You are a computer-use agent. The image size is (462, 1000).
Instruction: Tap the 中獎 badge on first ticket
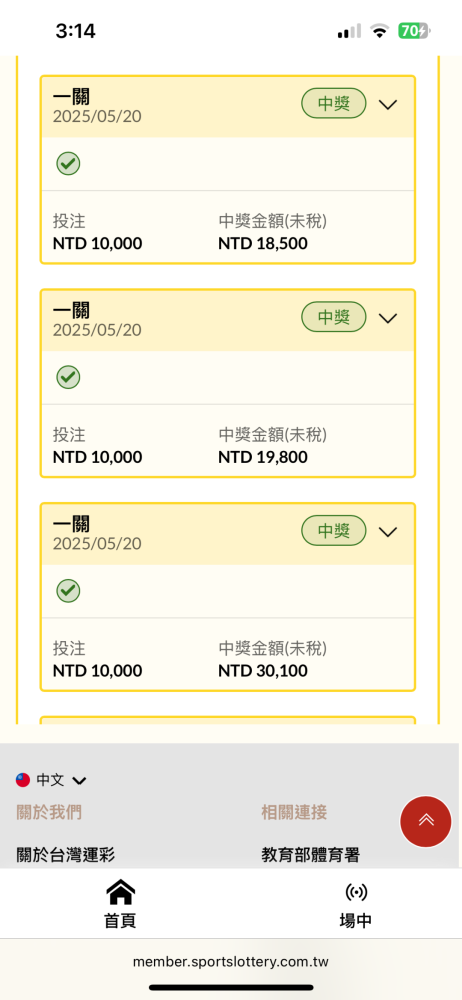click(334, 103)
